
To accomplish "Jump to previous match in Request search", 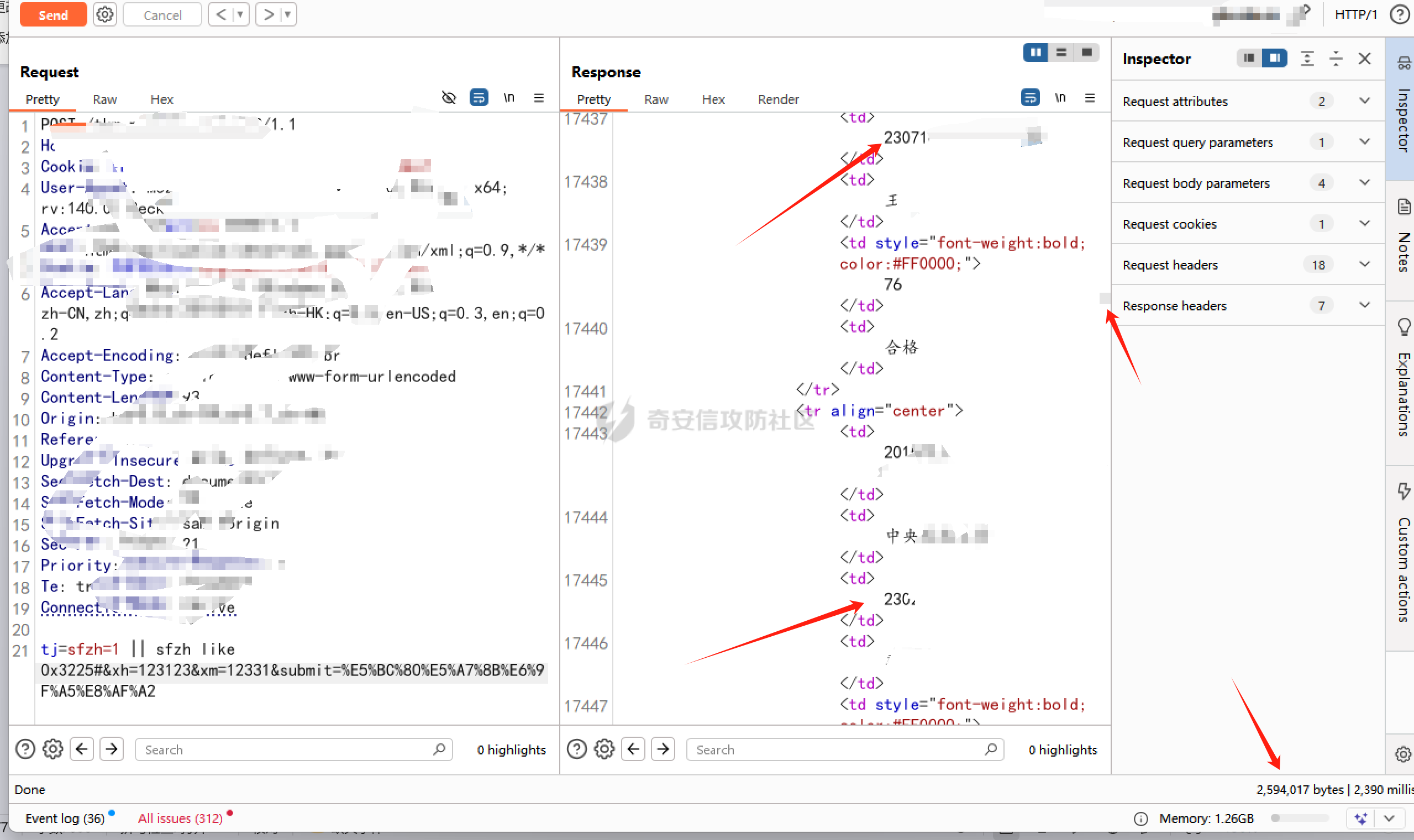I will pyautogui.click(x=82, y=749).
